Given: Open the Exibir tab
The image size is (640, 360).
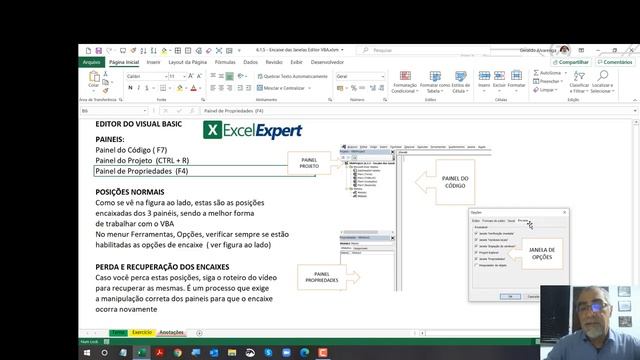Looking at the screenshot, I should click(296, 62).
